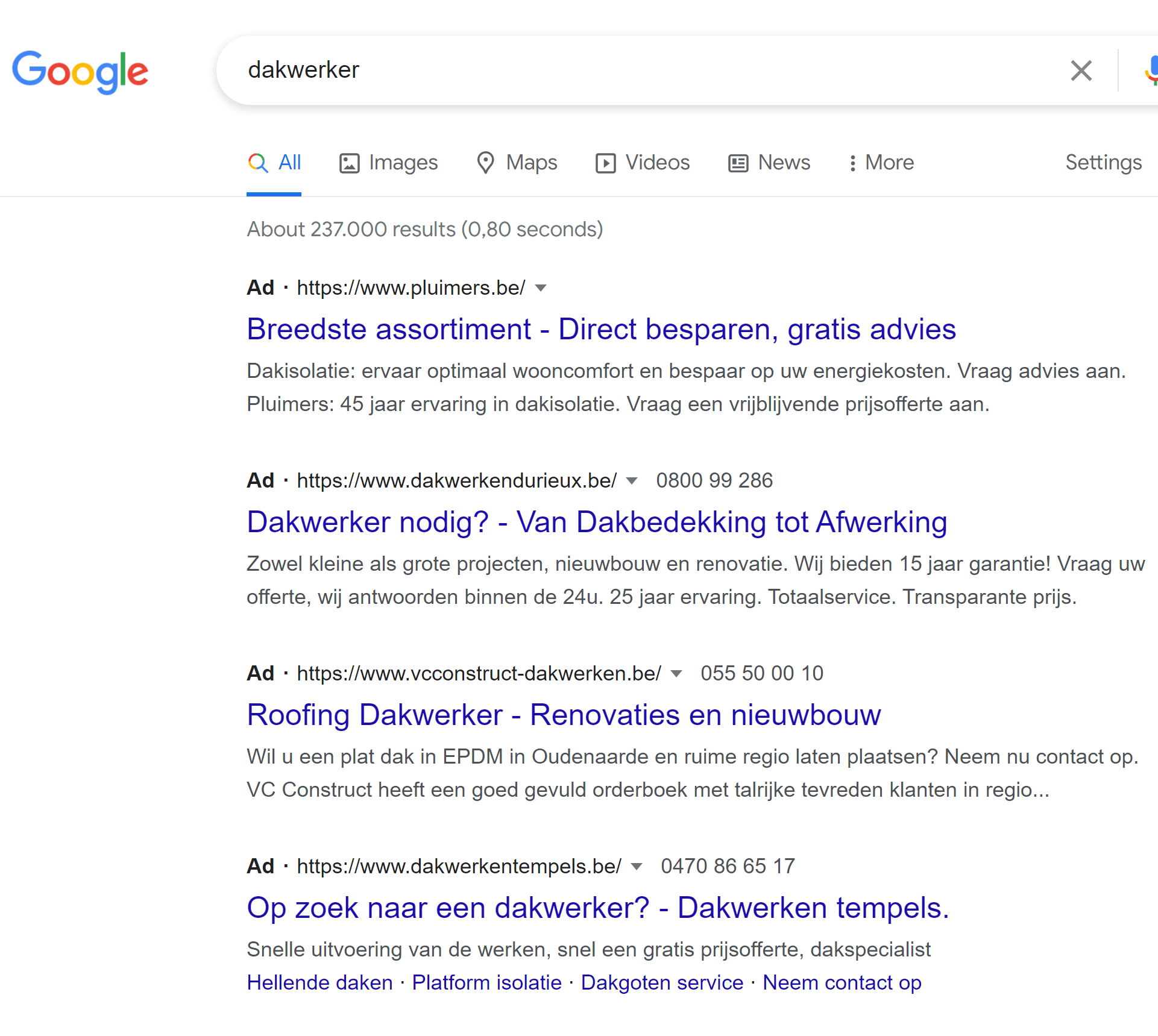The image size is (1158, 1036).
Task: Expand dropdown arrow next to dakwerkendurieux.be URL
Action: pos(632,481)
